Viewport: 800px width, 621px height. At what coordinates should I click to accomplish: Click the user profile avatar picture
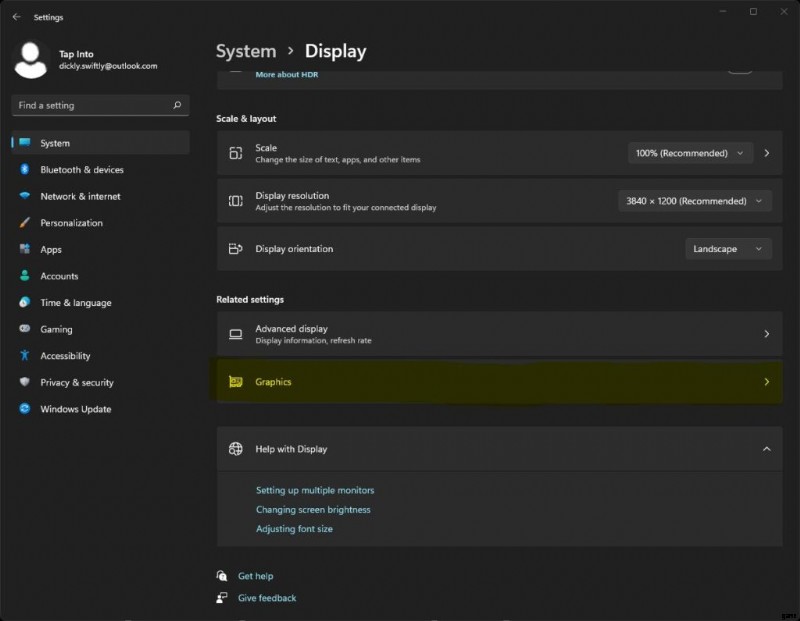(x=31, y=60)
